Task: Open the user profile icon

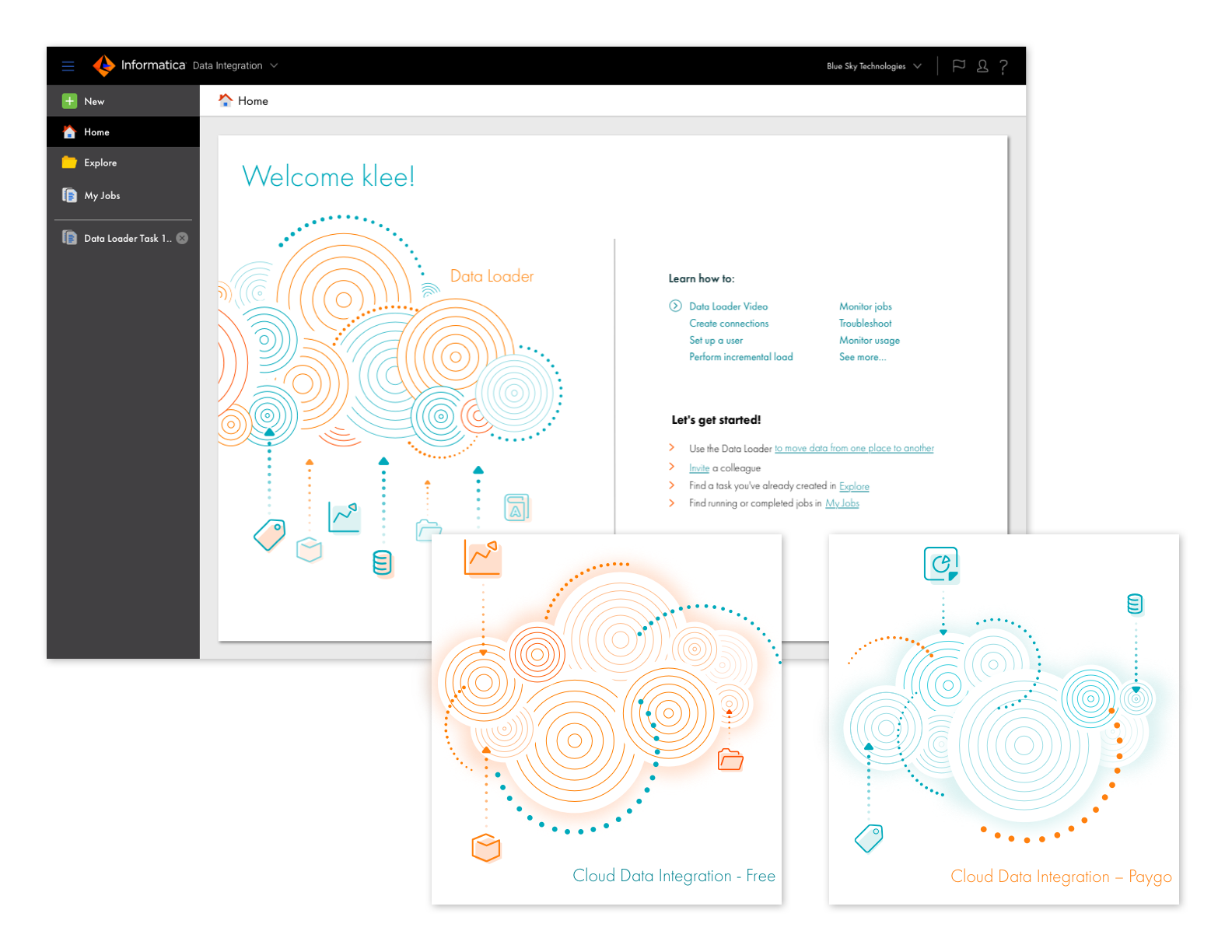Action: tap(982, 66)
